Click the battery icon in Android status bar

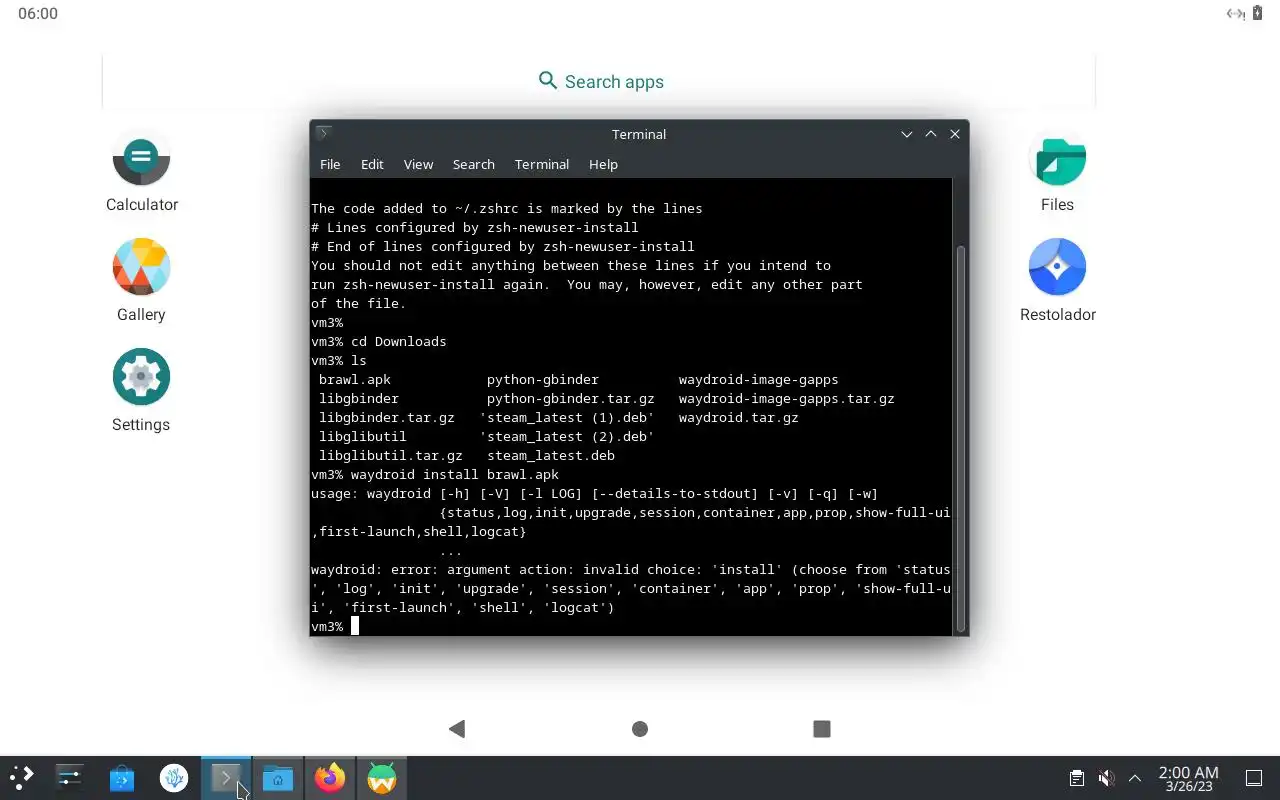1258,13
